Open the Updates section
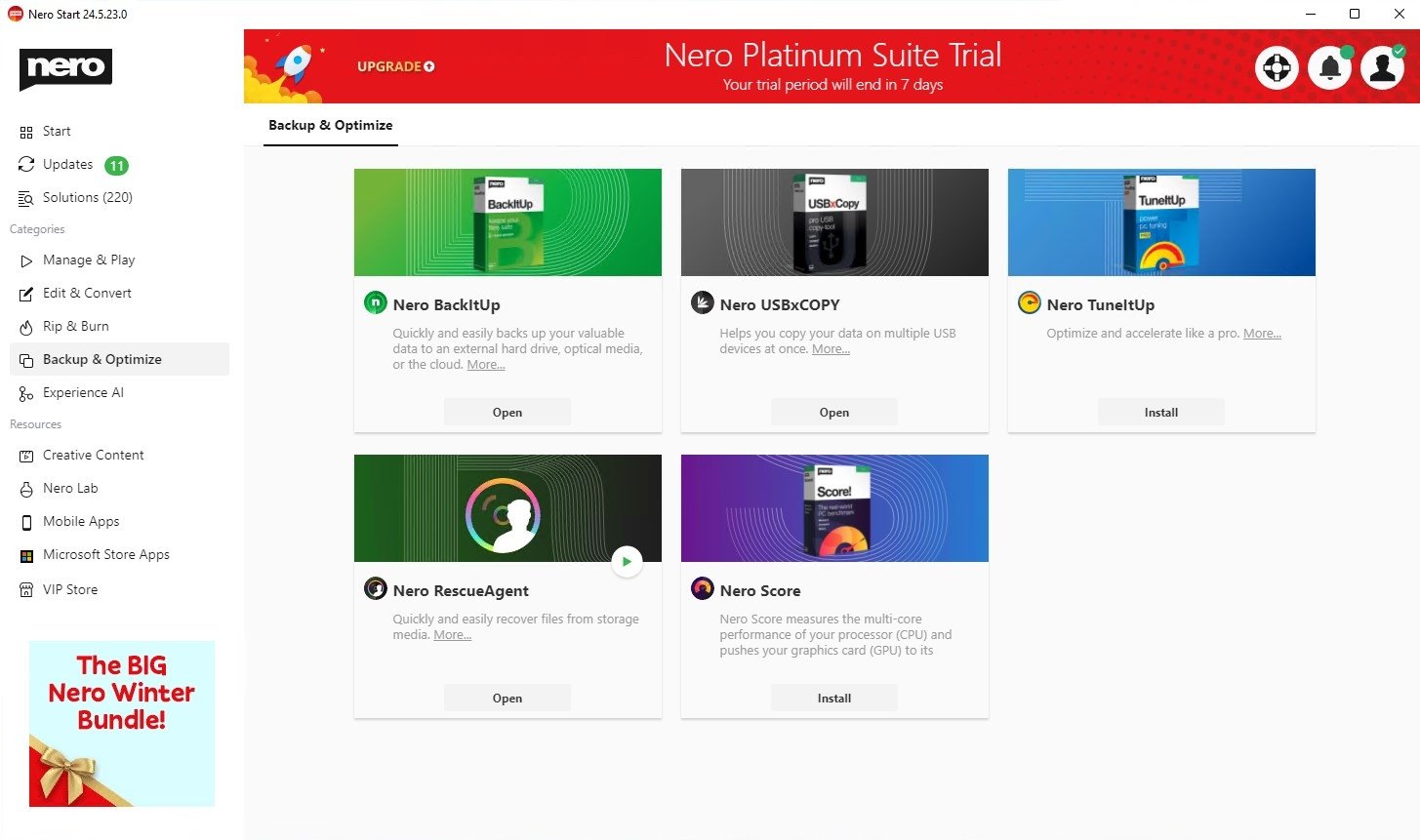1420x840 pixels. [67, 165]
